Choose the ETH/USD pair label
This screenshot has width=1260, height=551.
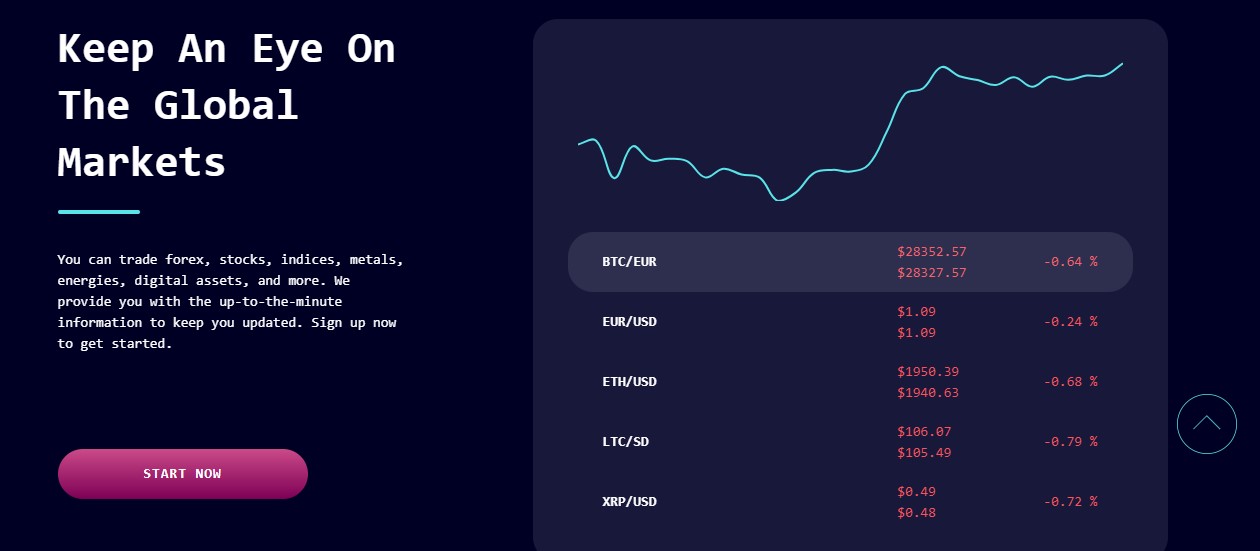click(629, 382)
